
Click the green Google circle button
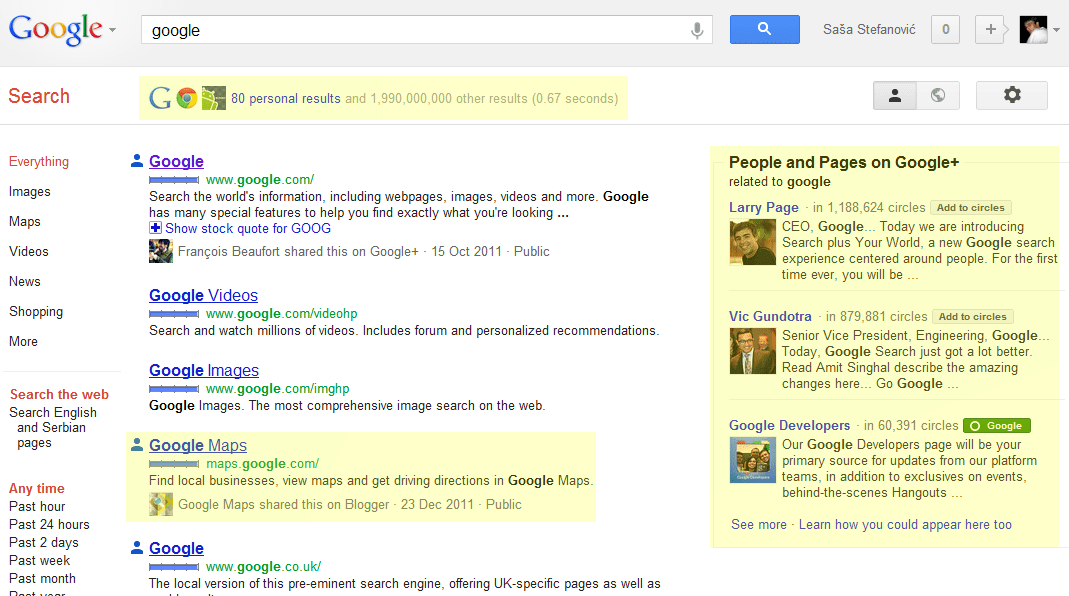pos(996,426)
